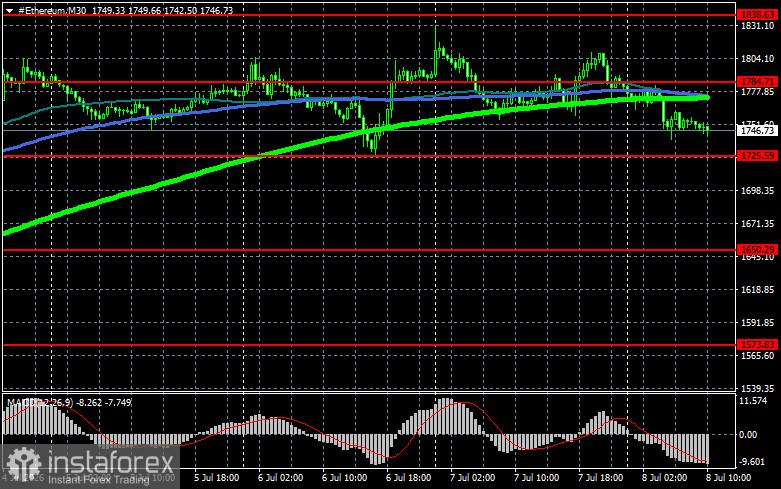Click the 1618.85 price scale value
The image size is (781, 489).
758,290
